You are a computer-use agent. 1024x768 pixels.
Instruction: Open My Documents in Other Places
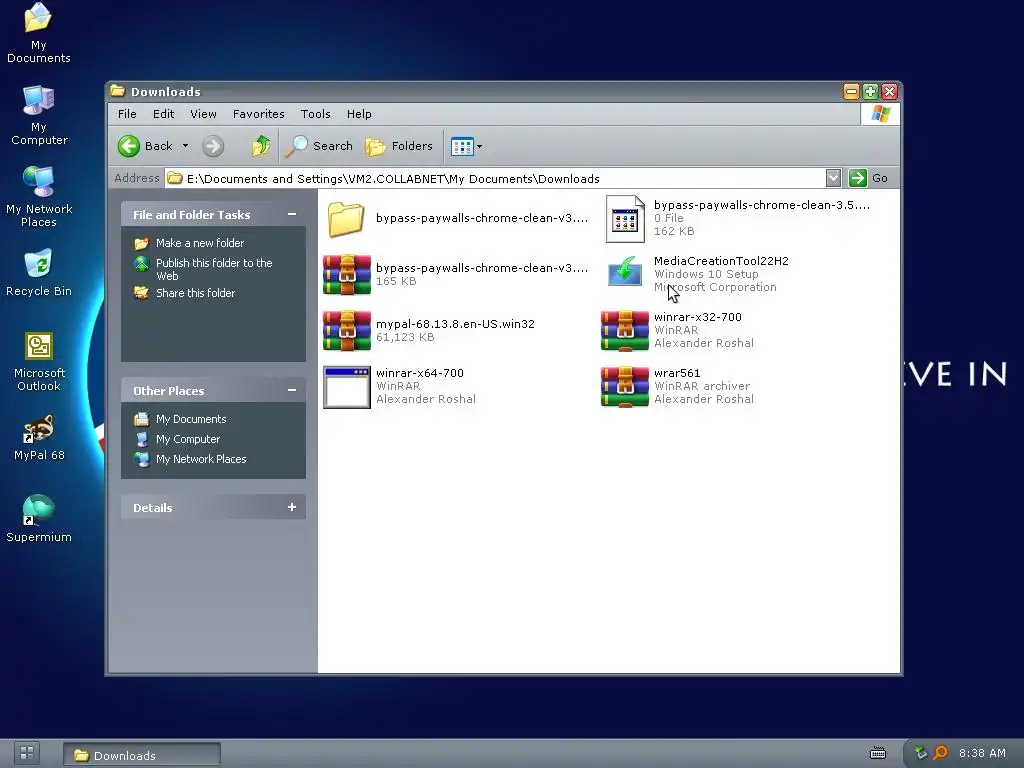pyautogui.click(x=191, y=419)
